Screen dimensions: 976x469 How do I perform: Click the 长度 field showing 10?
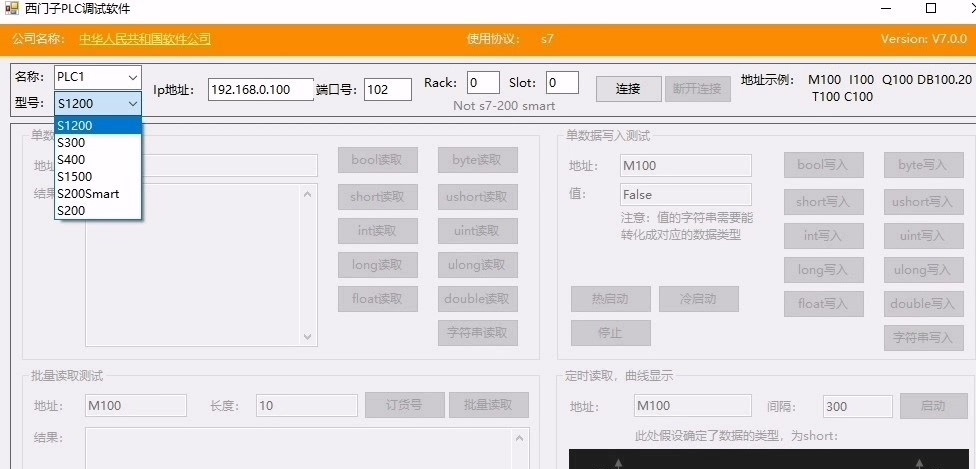pyautogui.click(x=306, y=405)
